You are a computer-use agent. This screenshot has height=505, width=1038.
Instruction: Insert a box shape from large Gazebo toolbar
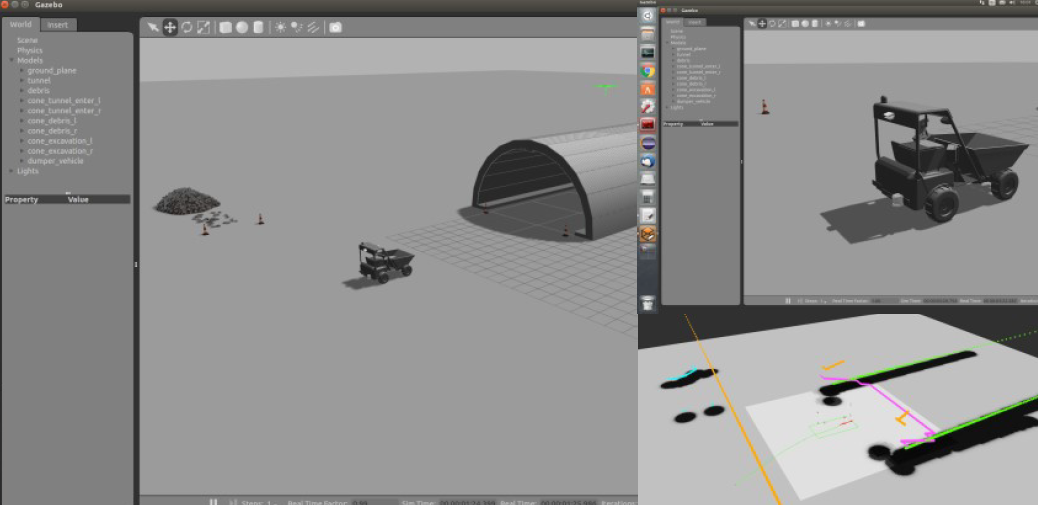click(226, 27)
